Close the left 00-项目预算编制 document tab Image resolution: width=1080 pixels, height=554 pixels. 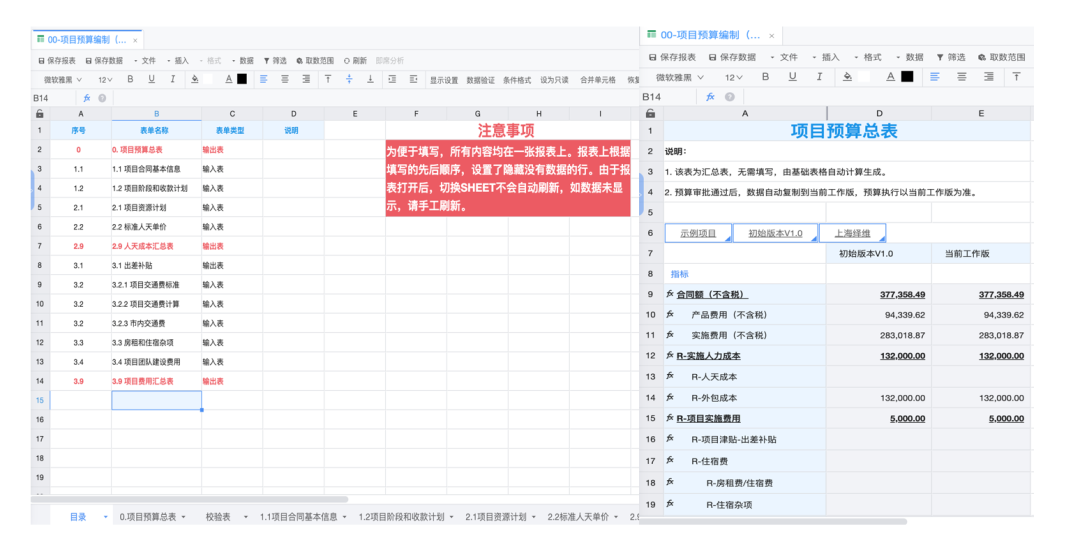click(135, 41)
